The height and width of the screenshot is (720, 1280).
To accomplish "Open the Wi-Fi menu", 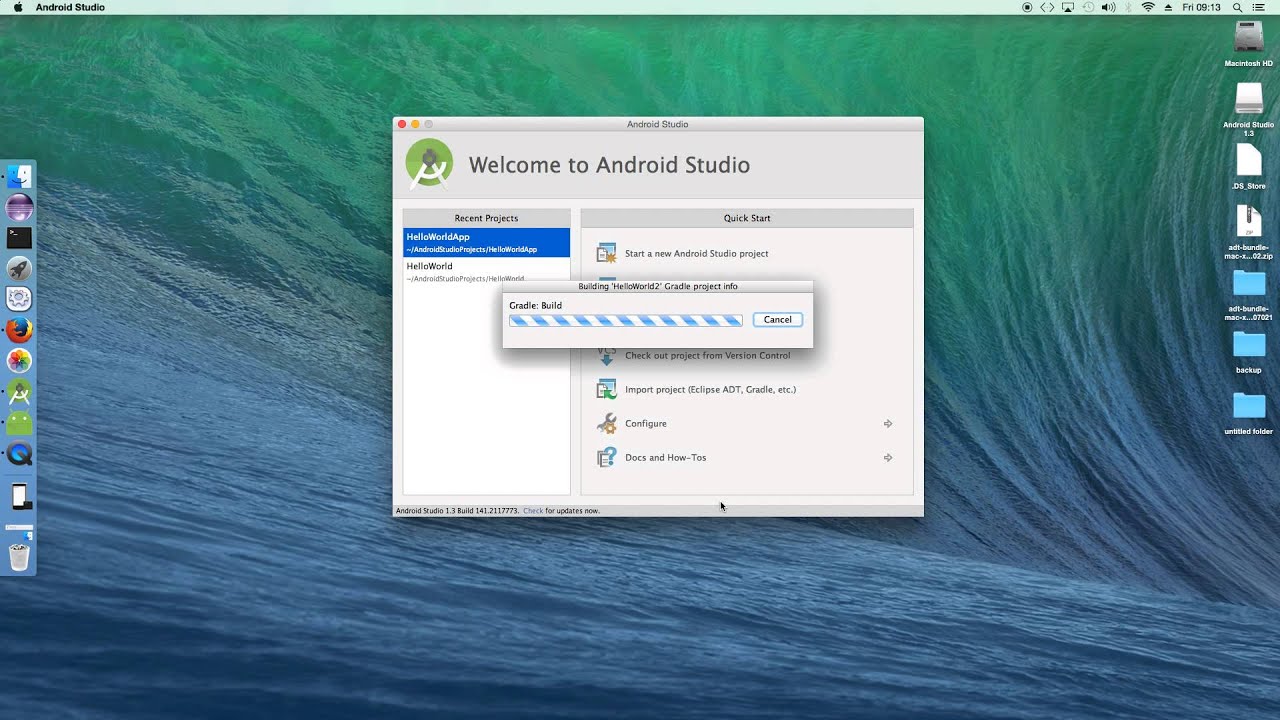I will tap(1148, 7).
